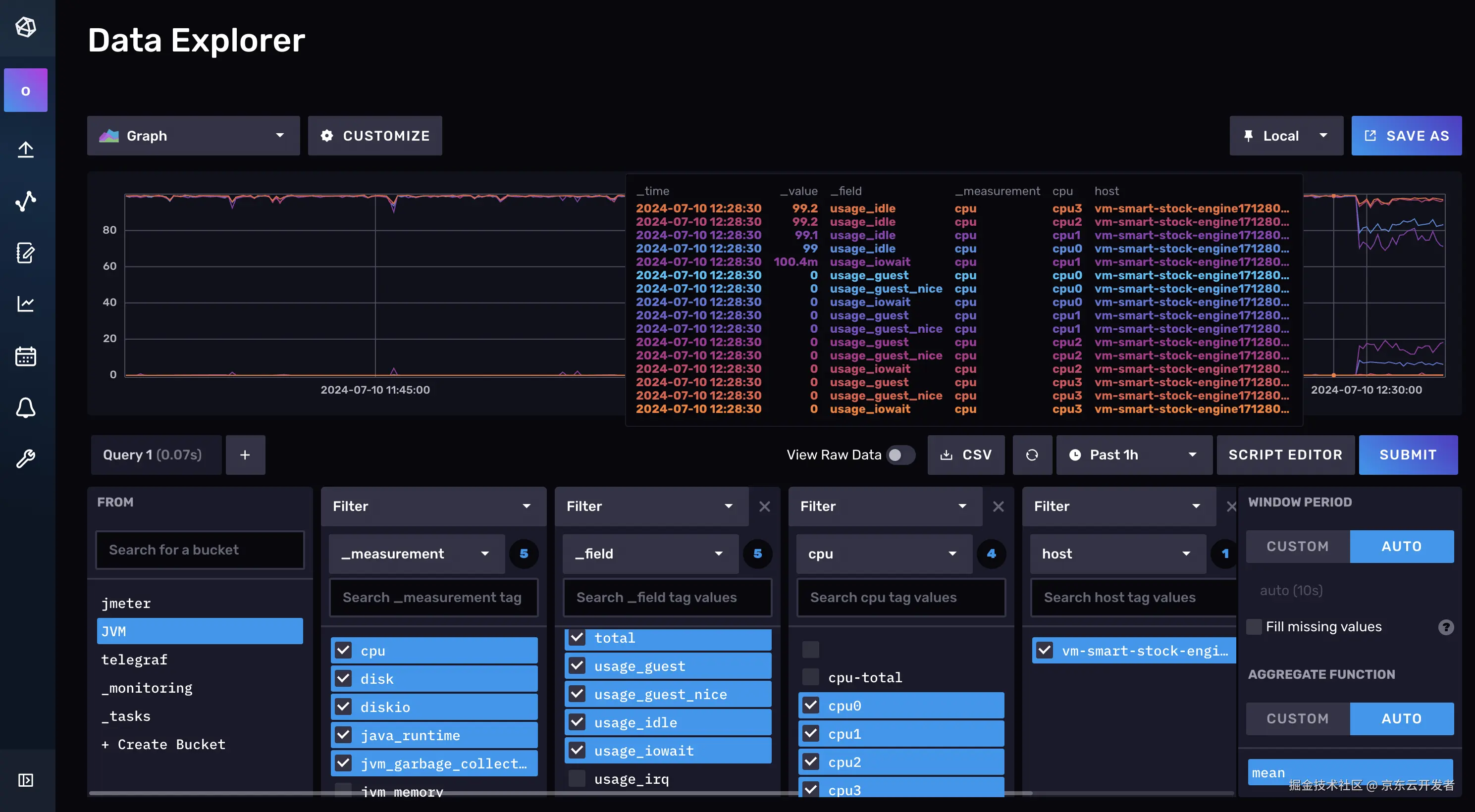The image size is (1475, 812).
Task: Click the refresh query icon button
Action: [1031, 455]
